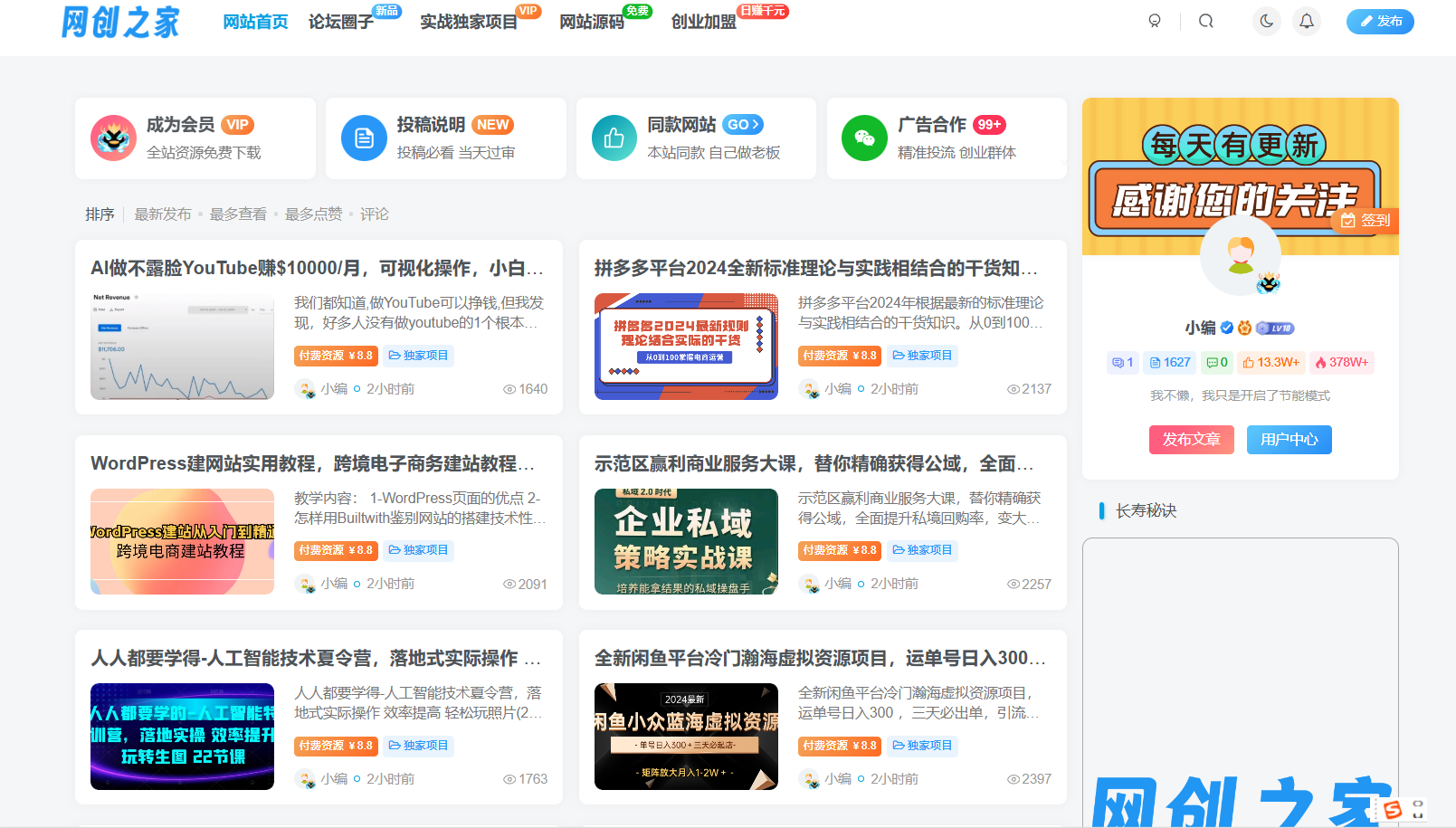Sort posts by 评论
Screen dimensions: 1456x828
pyautogui.click(x=375, y=214)
